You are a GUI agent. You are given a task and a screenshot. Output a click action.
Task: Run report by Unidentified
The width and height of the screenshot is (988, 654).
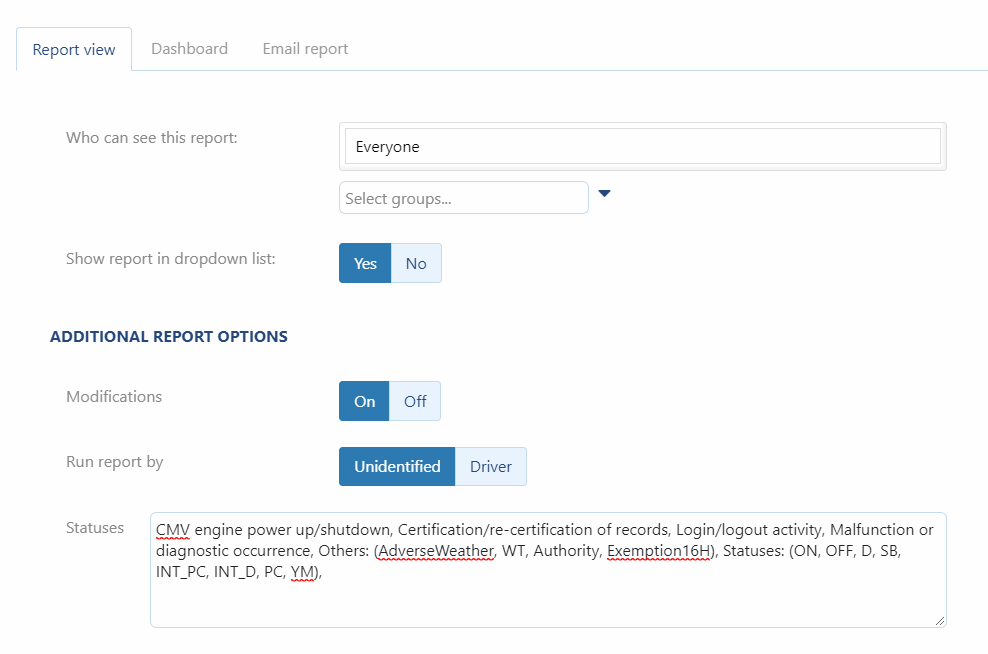point(397,467)
